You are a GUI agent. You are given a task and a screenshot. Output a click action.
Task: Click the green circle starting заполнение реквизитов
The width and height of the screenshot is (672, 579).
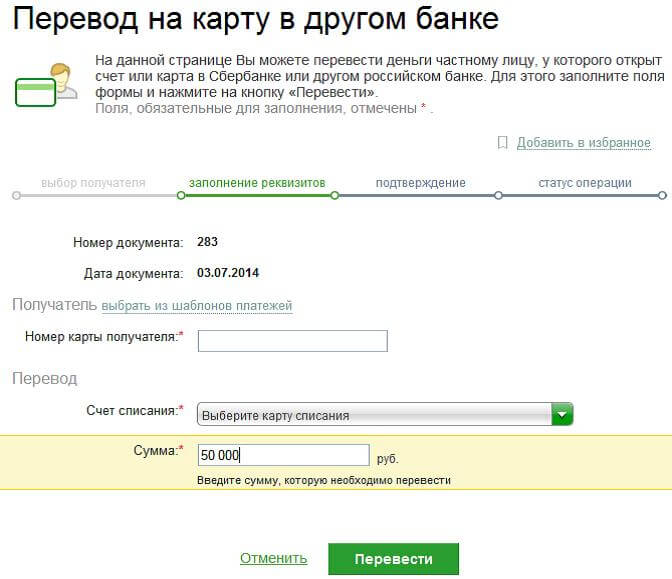pyautogui.click(x=181, y=196)
